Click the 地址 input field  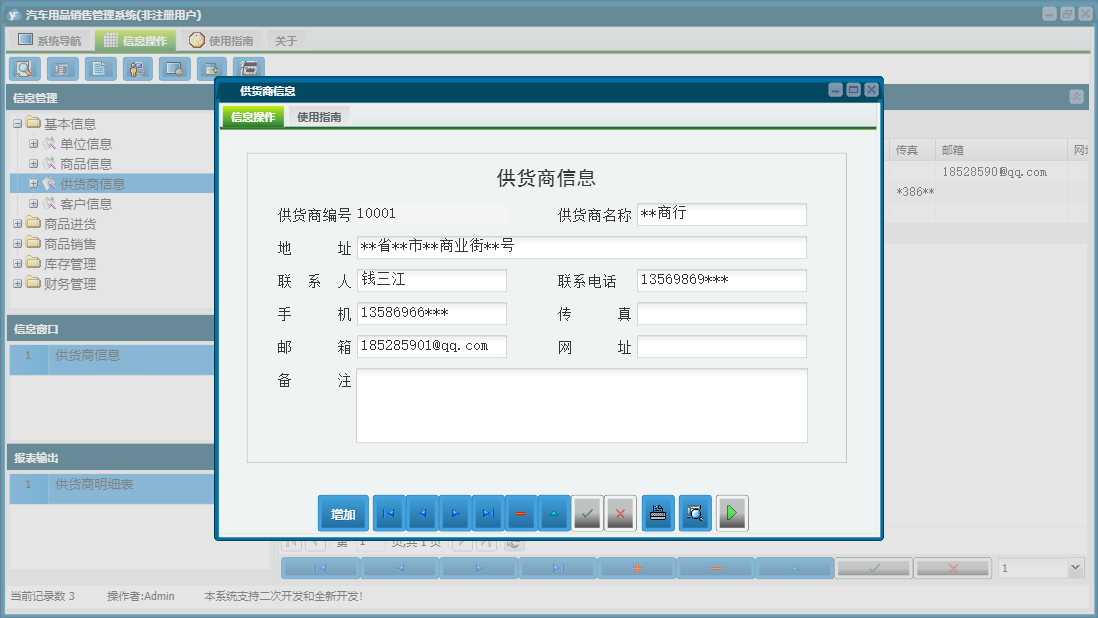click(582, 247)
